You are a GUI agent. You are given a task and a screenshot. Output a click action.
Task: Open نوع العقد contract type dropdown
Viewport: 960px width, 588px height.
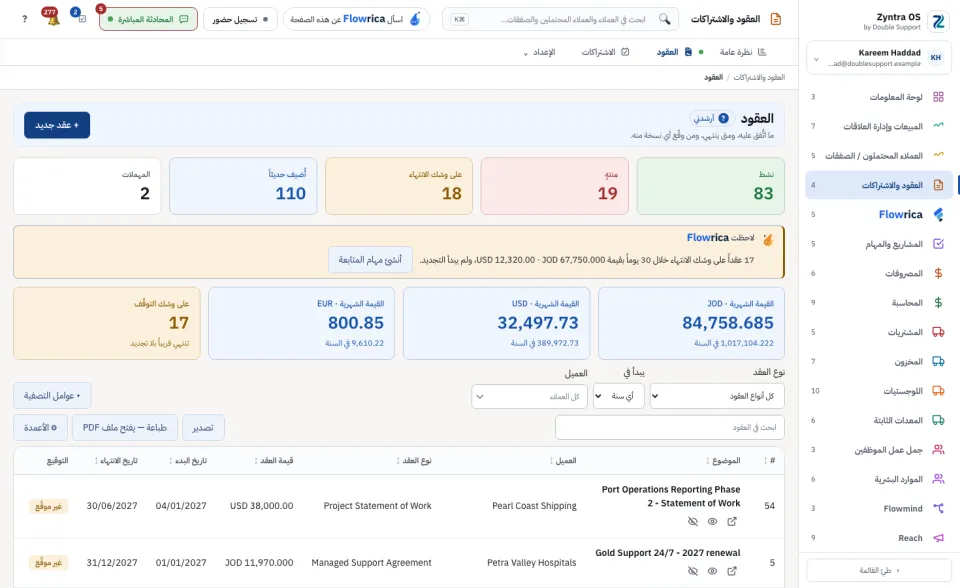coord(717,396)
